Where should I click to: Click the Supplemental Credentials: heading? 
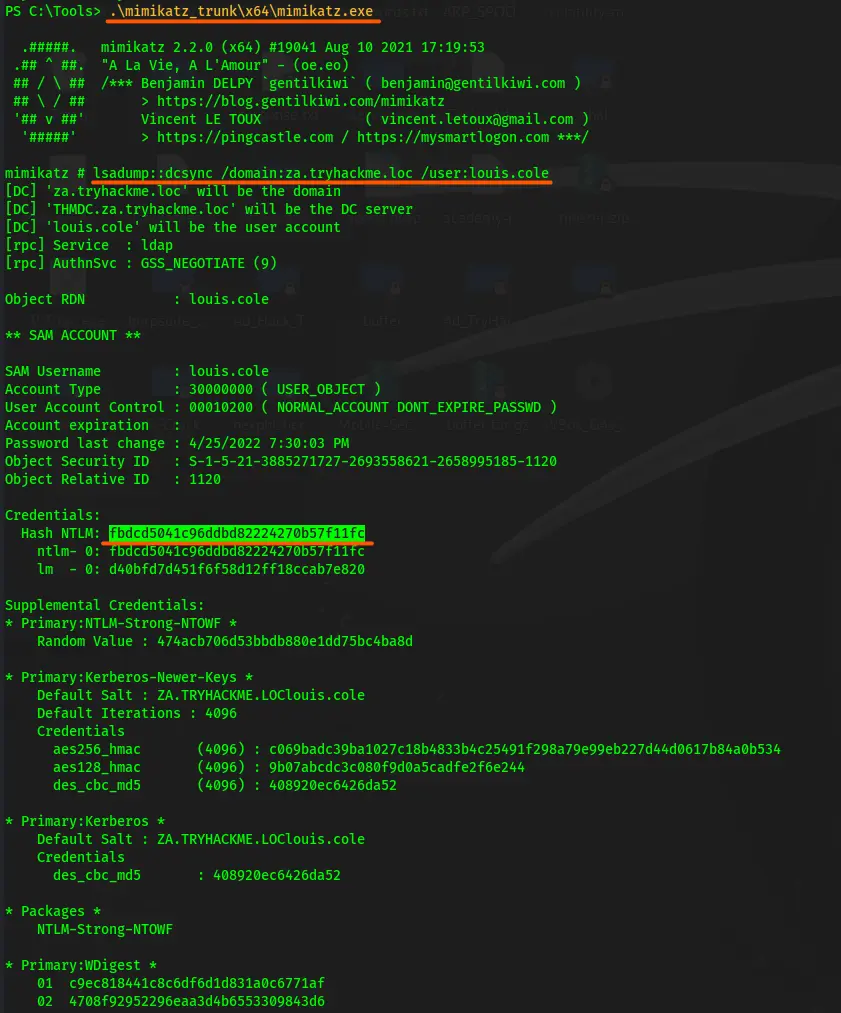tap(105, 605)
